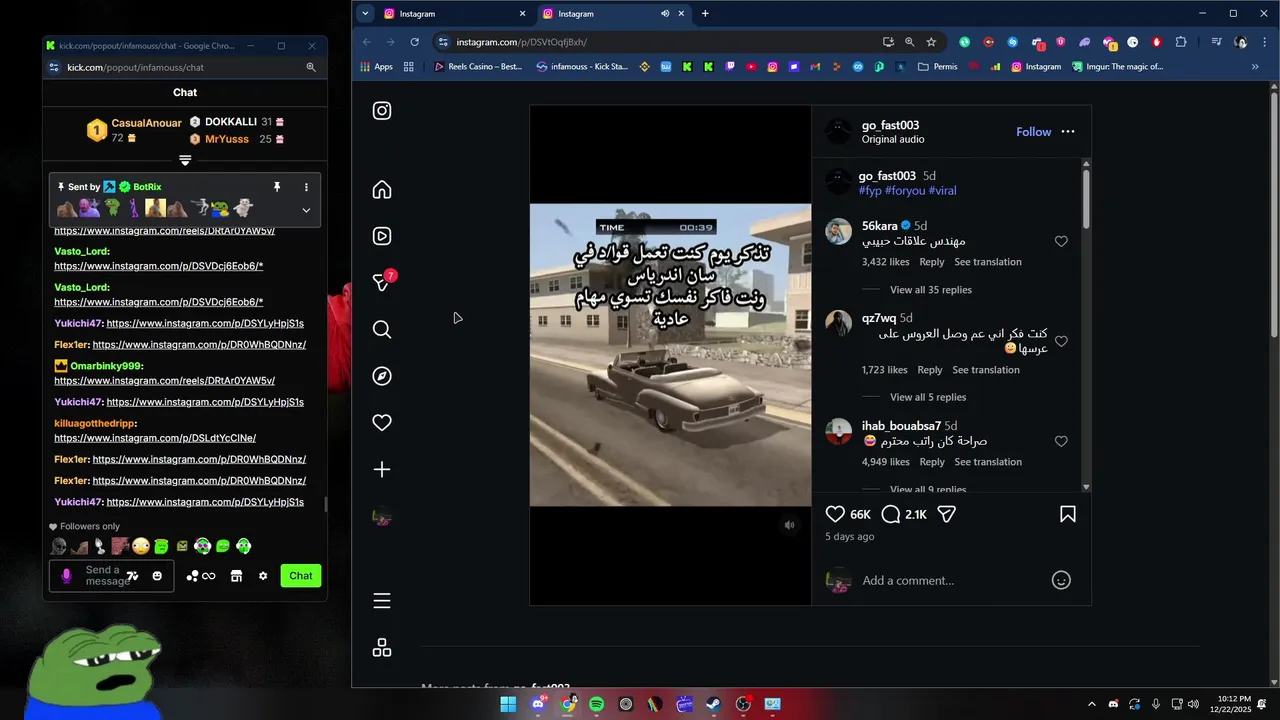Expand View all 35 replies
The height and width of the screenshot is (720, 1280).
(x=930, y=290)
